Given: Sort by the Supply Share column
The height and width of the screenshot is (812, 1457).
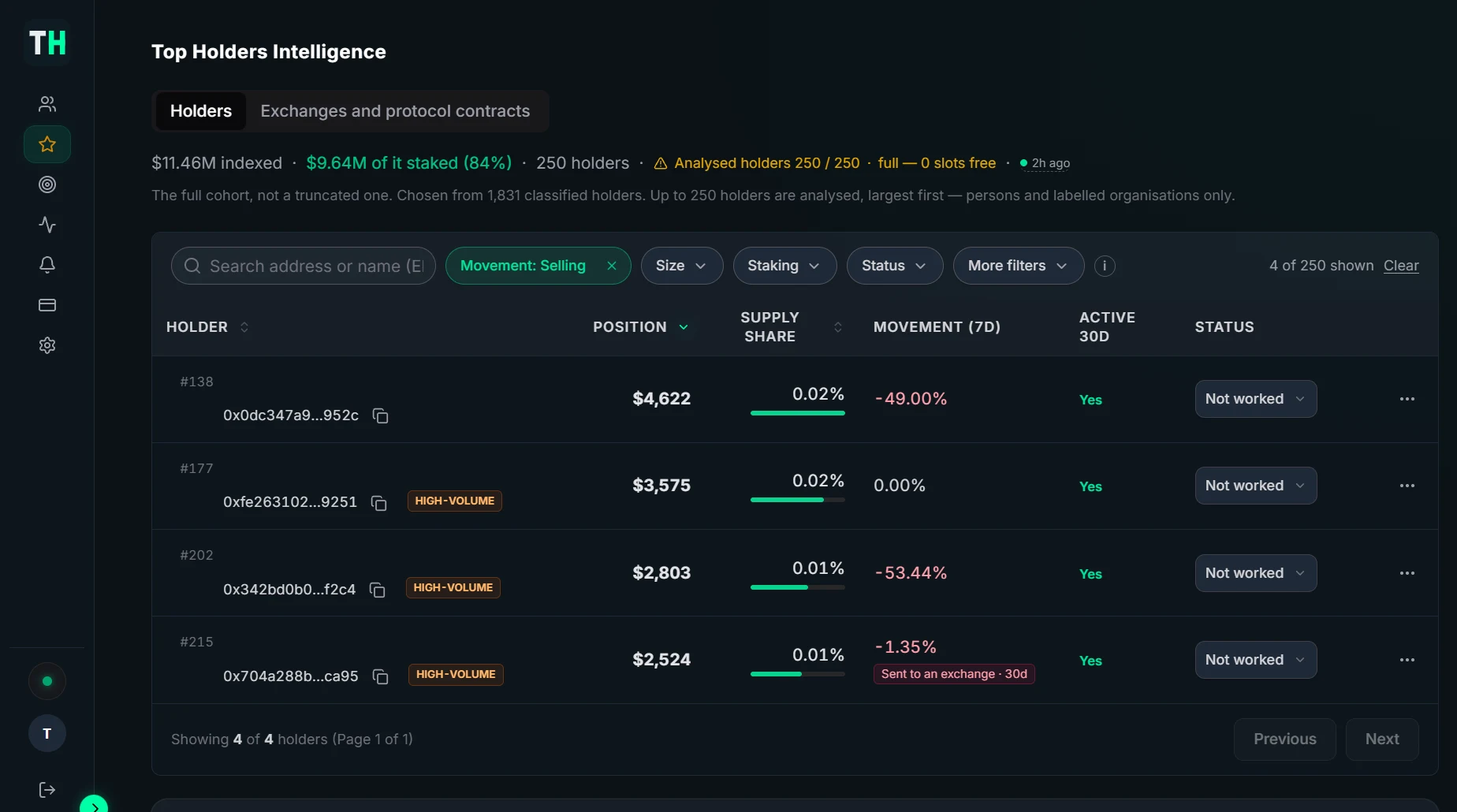Looking at the screenshot, I should point(792,327).
